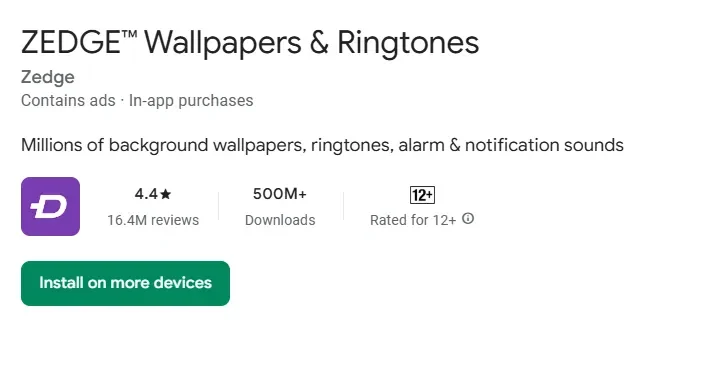Click the word Wallpapers in the title
This screenshot has height=371, width=728.
[223, 43]
